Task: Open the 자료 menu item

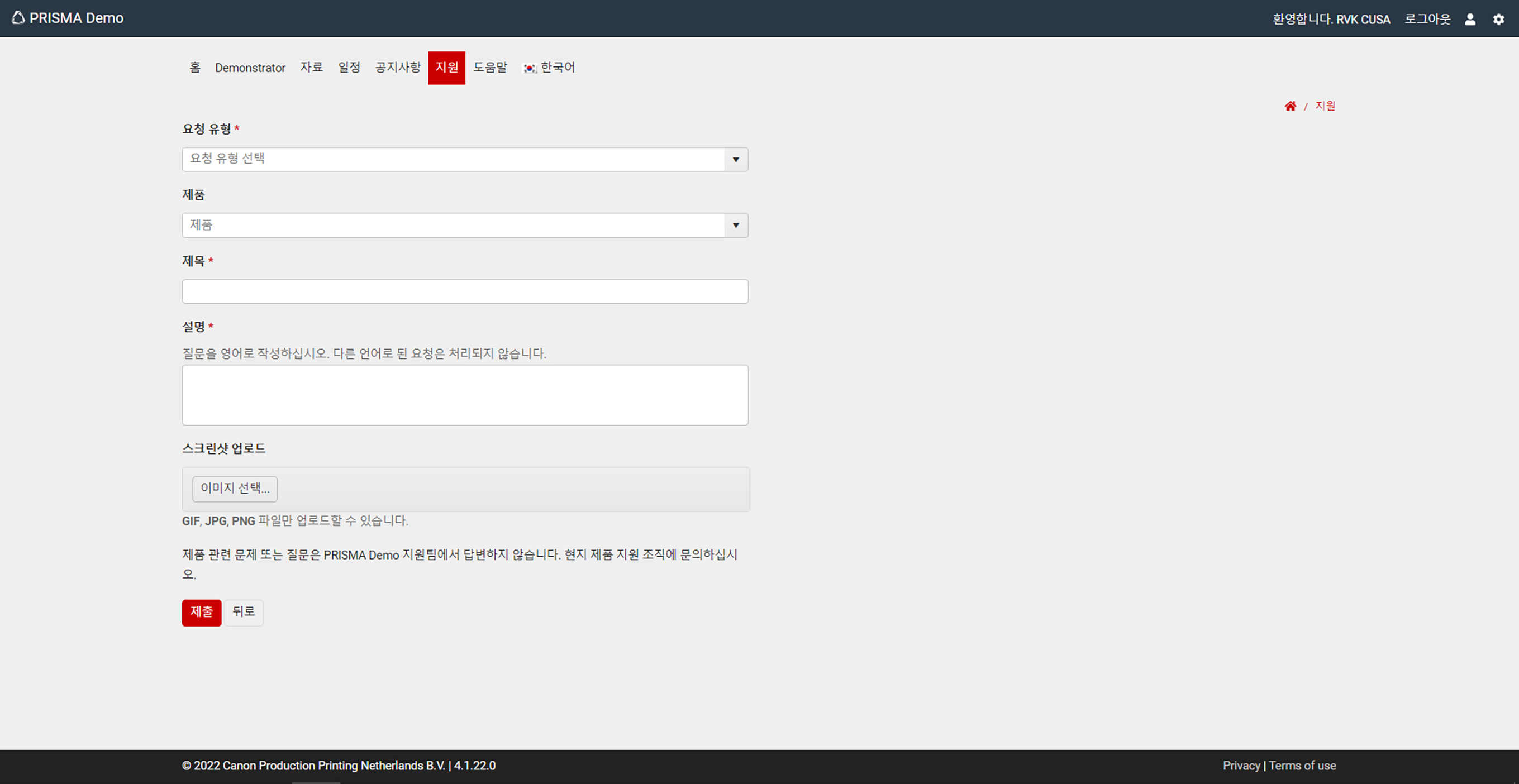Action: coord(311,68)
